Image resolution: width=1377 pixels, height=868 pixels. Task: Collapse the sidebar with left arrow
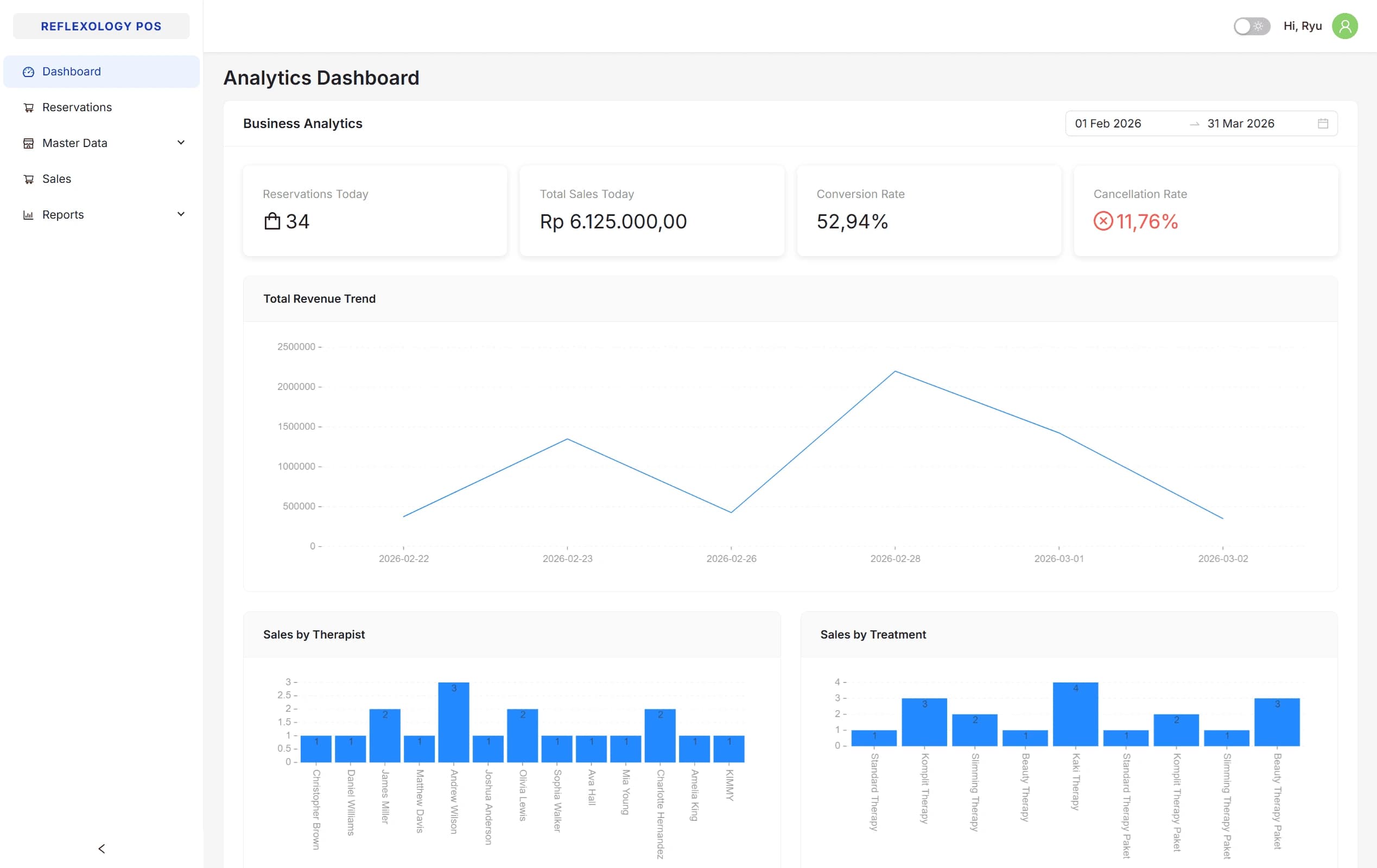click(102, 848)
